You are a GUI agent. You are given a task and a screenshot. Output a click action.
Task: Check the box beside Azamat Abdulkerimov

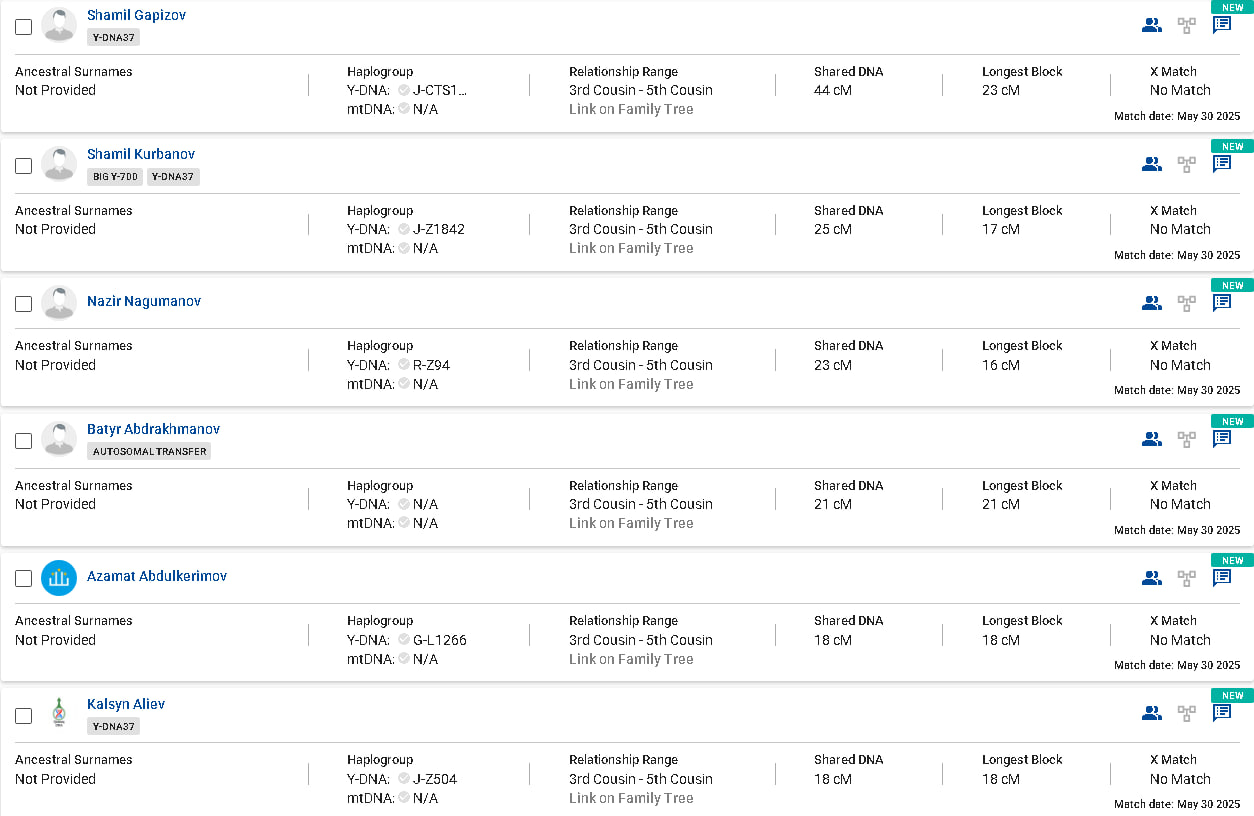24,578
